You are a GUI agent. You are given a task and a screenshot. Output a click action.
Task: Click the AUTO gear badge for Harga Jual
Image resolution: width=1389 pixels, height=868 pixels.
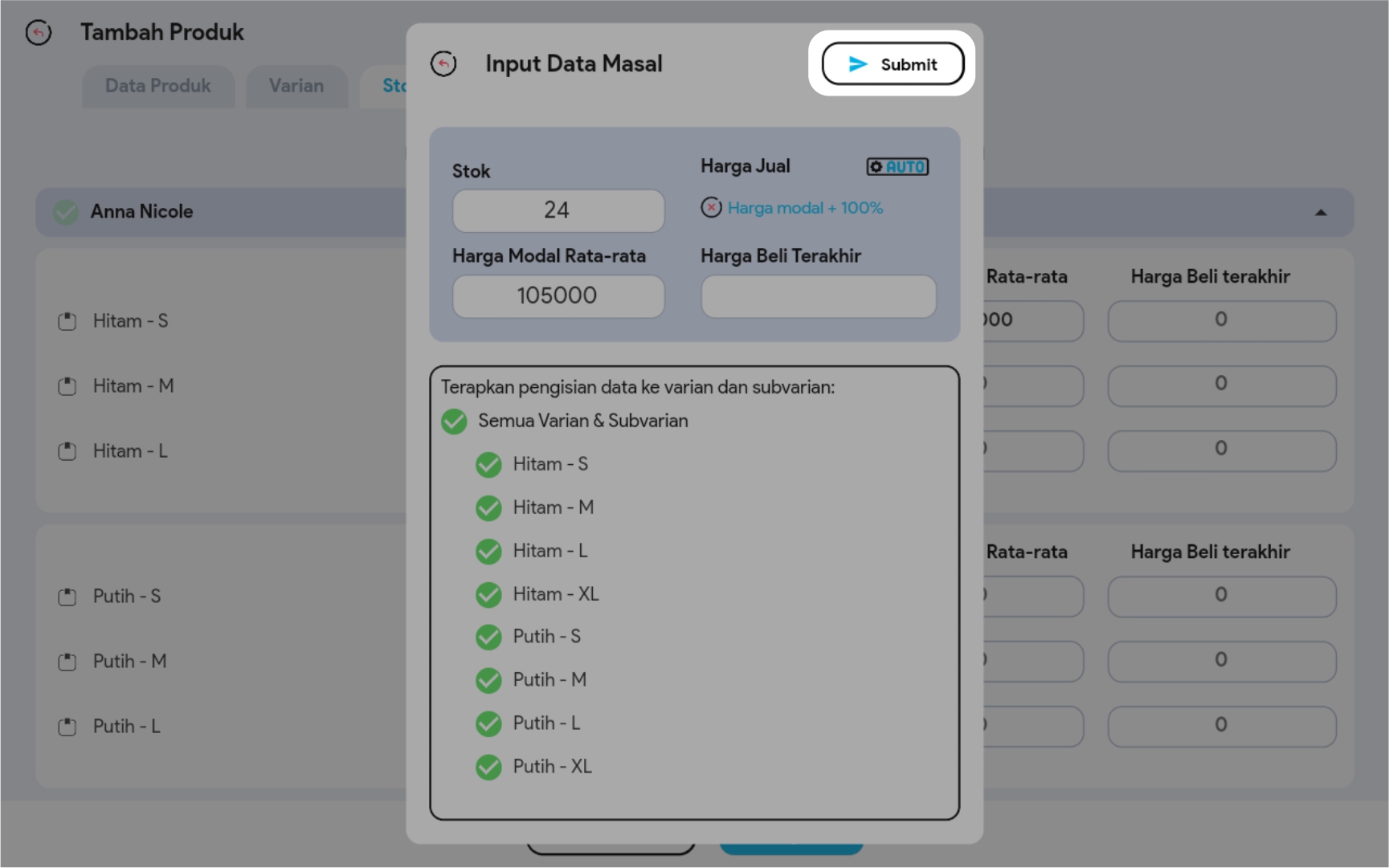[x=897, y=166]
